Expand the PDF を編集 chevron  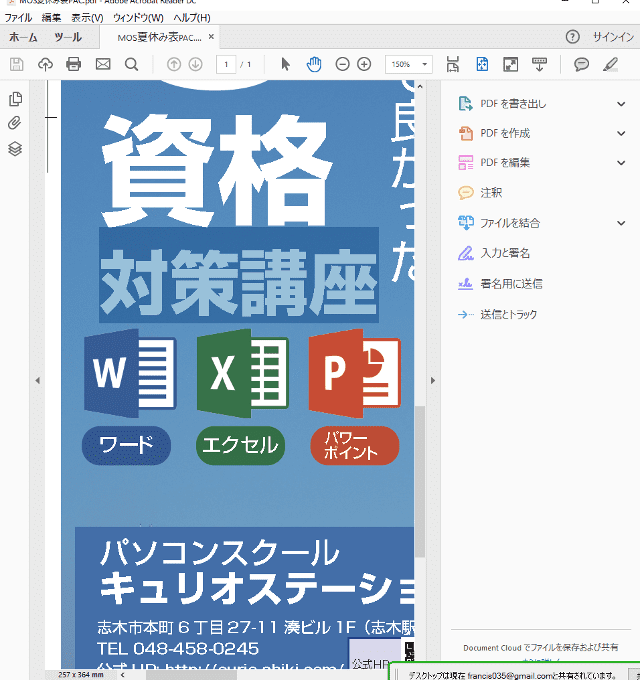pyautogui.click(x=621, y=163)
